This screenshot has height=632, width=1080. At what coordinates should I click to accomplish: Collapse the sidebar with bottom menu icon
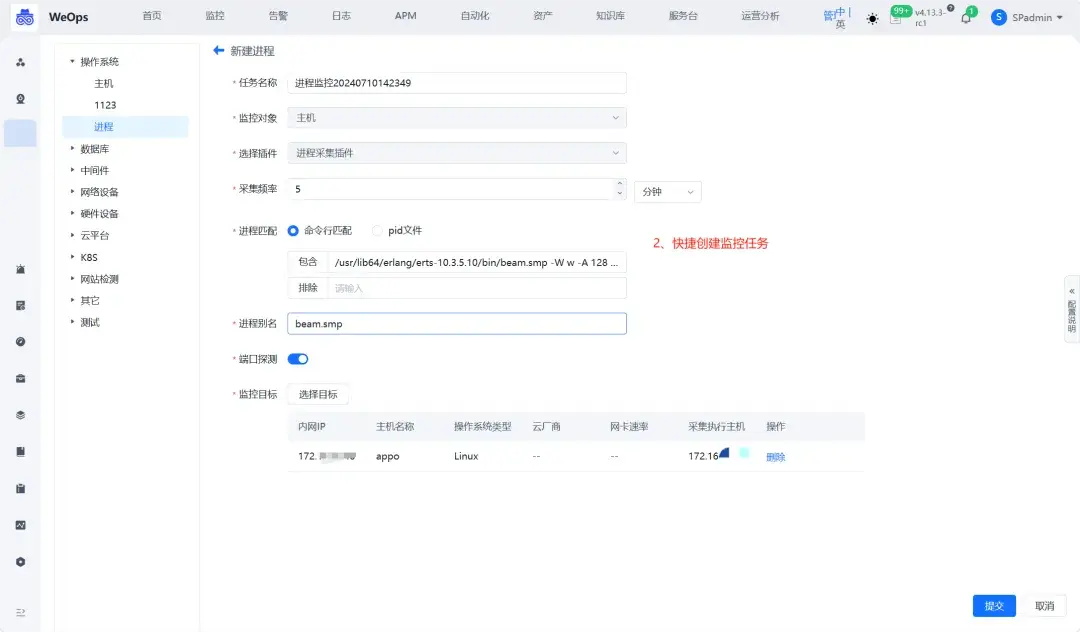point(21,612)
